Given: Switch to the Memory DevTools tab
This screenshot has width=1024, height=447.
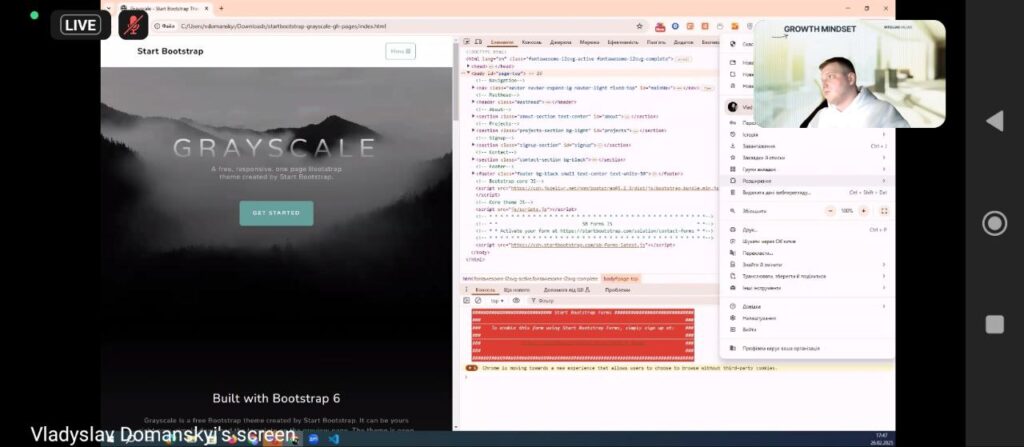Looking at the screenshot, I should [x=656, y=42].
